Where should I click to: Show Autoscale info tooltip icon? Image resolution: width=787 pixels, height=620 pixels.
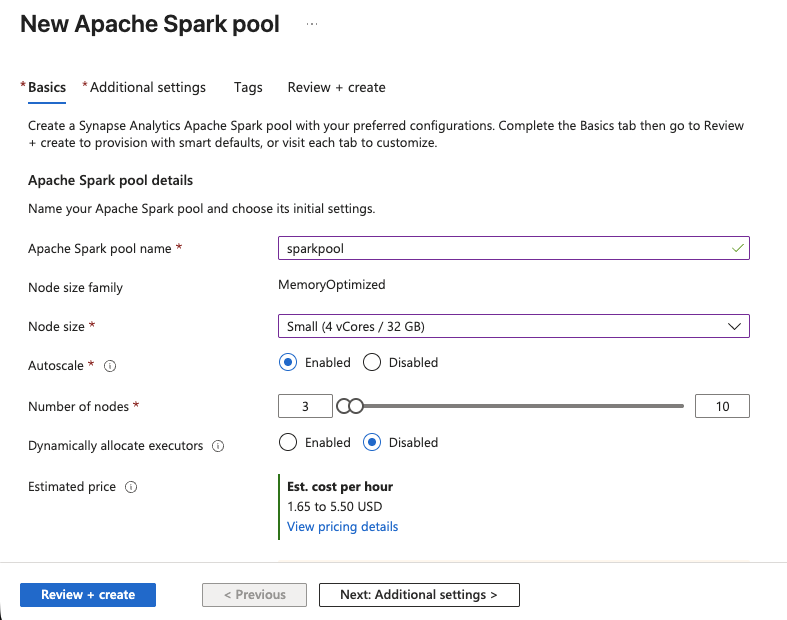tap(110, 366)
